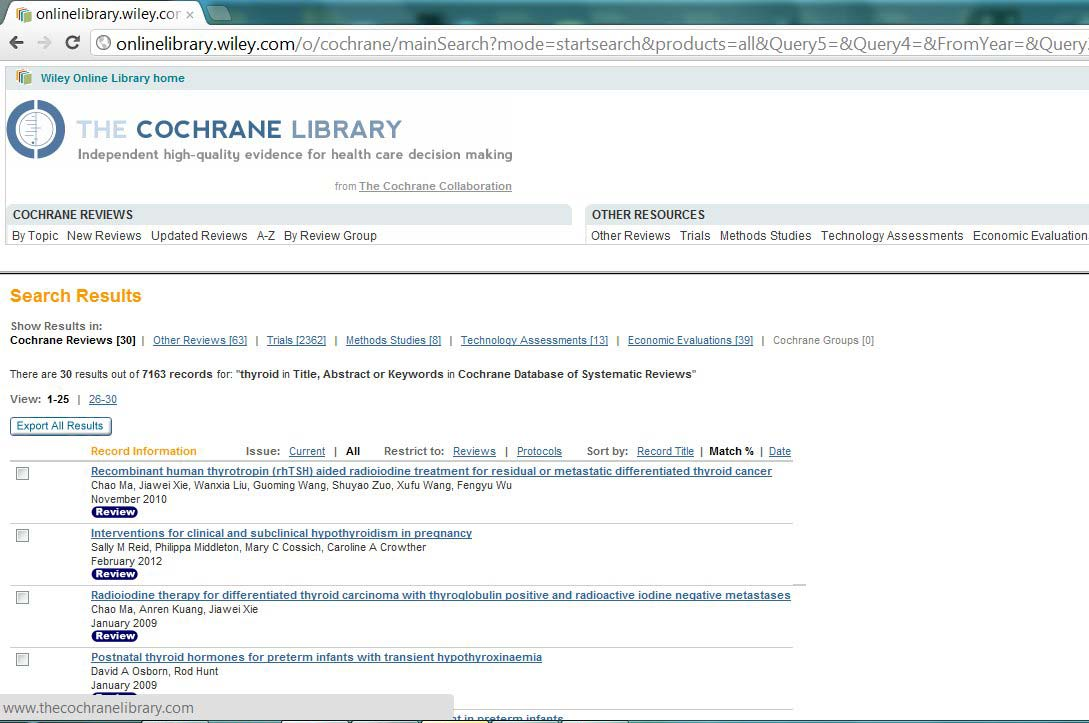
Task: Show Methods Studies [8] results
Action: 394,340
